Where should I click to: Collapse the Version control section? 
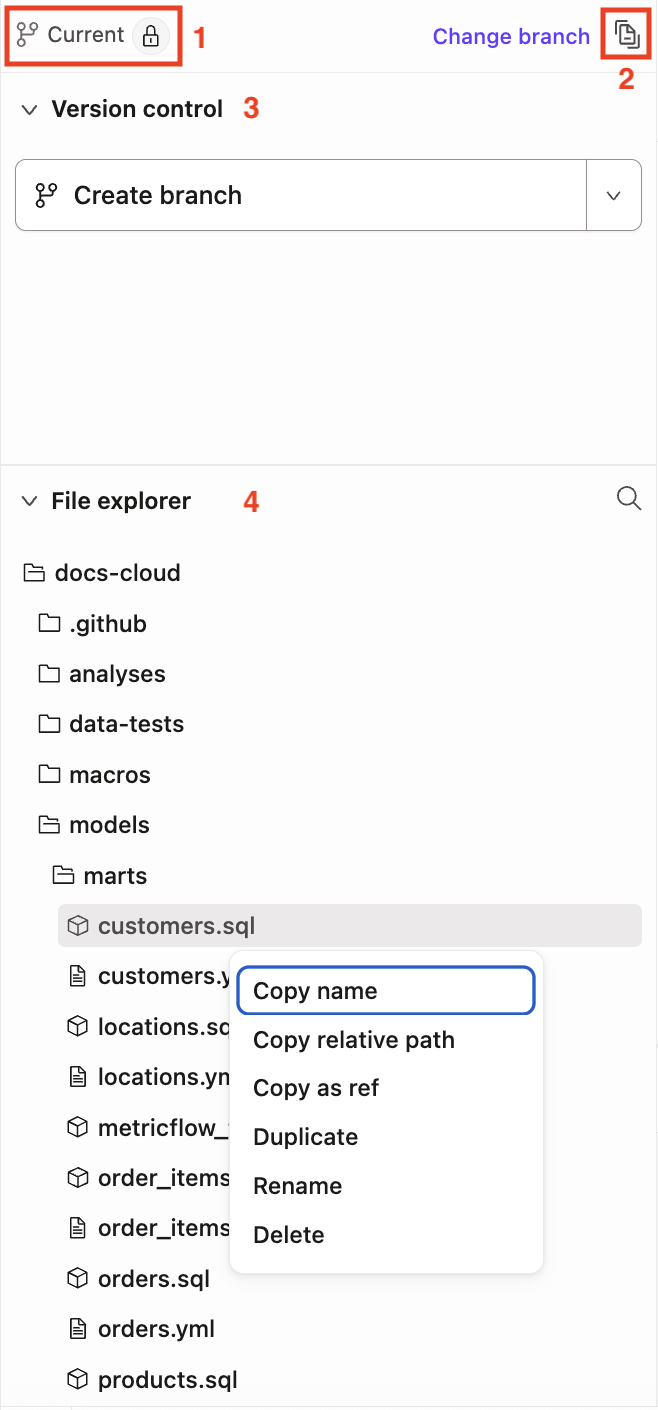coord(29,109)
